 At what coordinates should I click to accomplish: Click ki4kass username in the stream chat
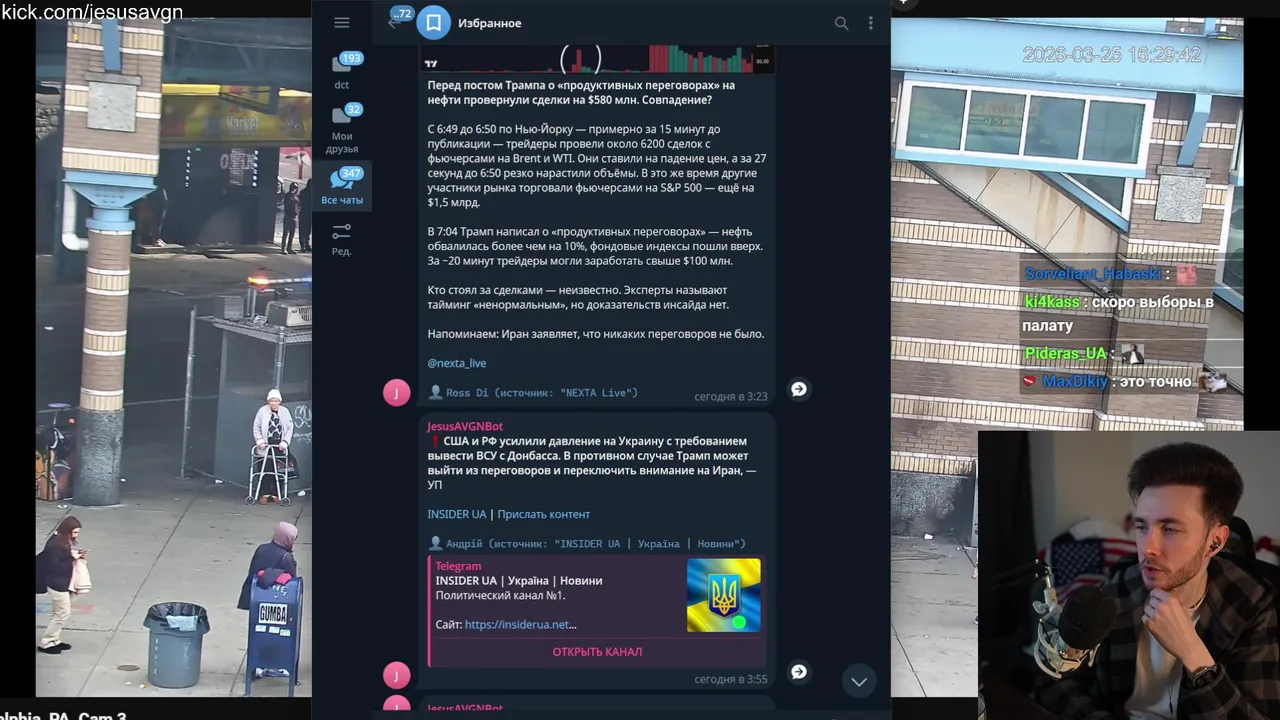1052,302
